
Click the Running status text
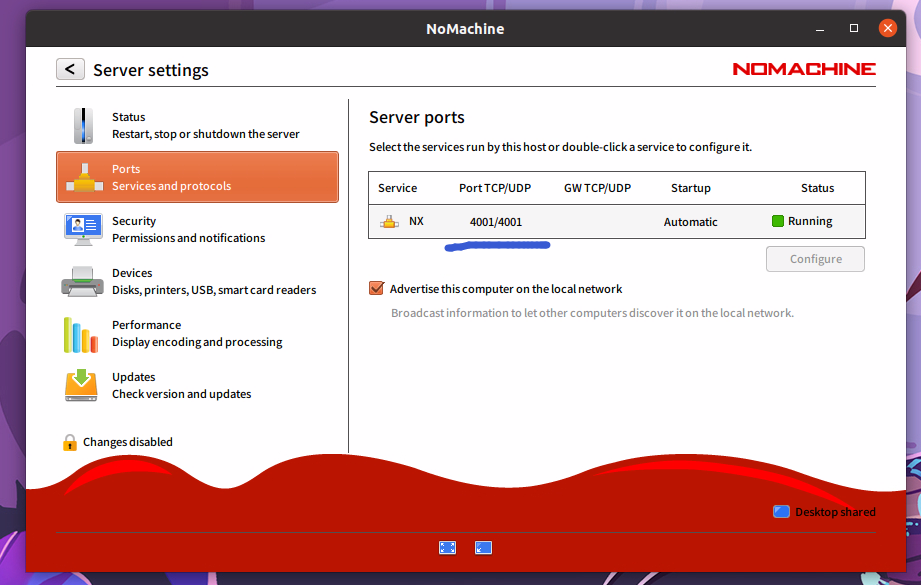[810, 221]
